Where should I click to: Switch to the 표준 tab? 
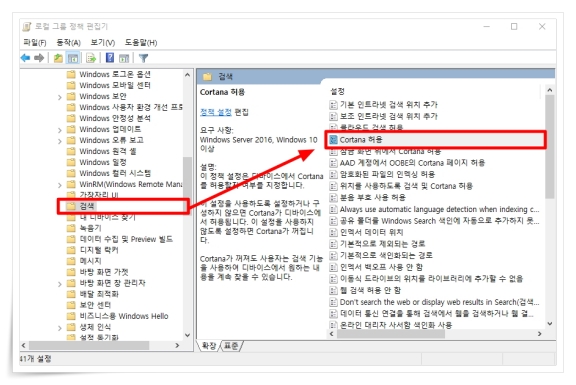[231, 346]
